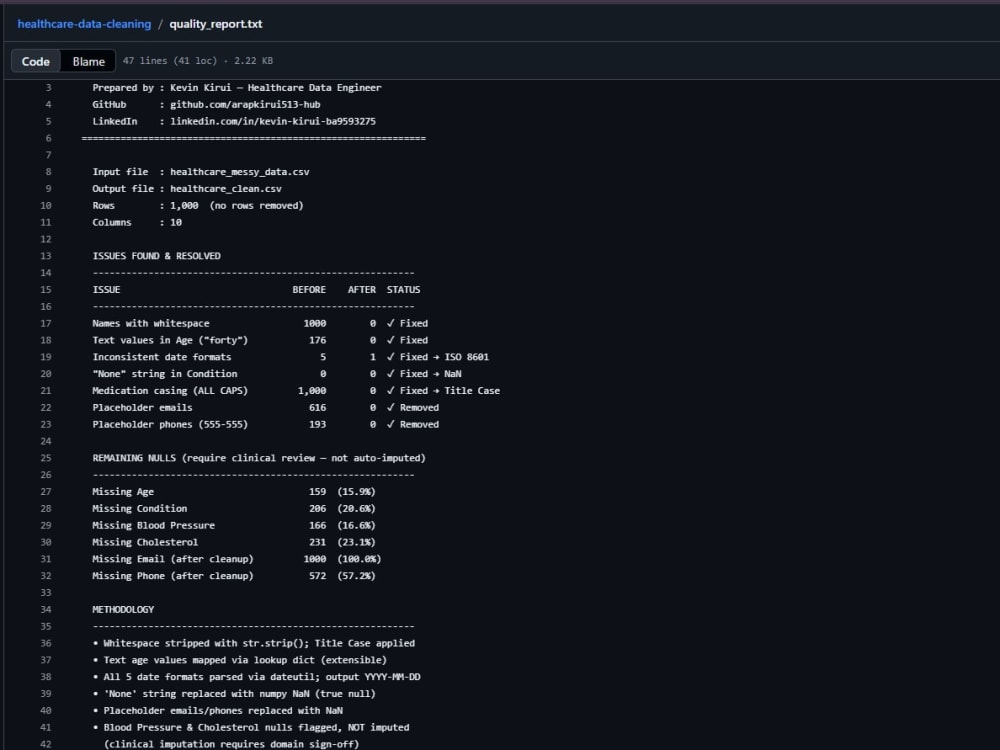The height and width of the screenshot is (750, 1000).
Task: Click 'All 5 date formats parsed' bullet
Action: 256,677
